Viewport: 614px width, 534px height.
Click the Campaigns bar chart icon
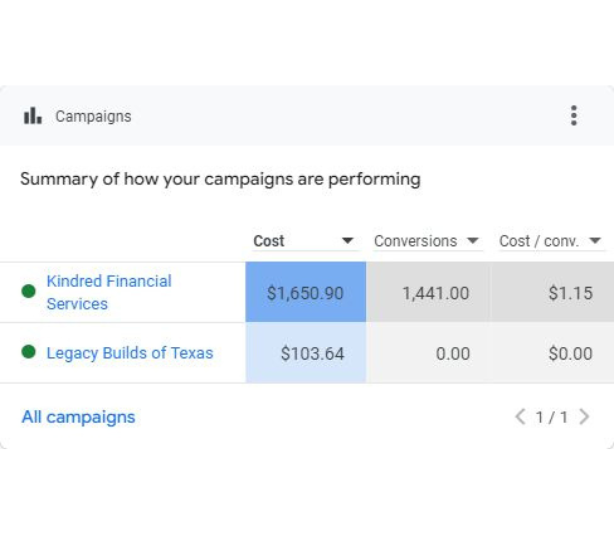click(x=33, y=116)
